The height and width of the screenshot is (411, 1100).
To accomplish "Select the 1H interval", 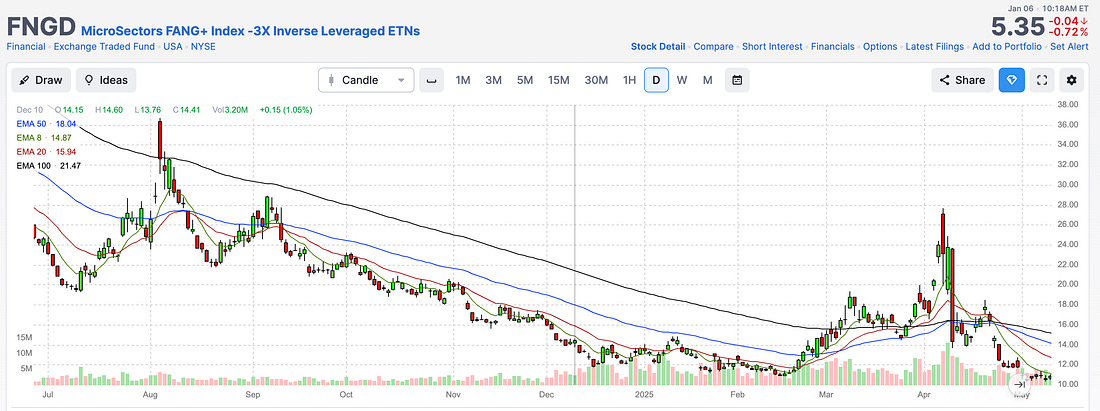I will [629, 80].
